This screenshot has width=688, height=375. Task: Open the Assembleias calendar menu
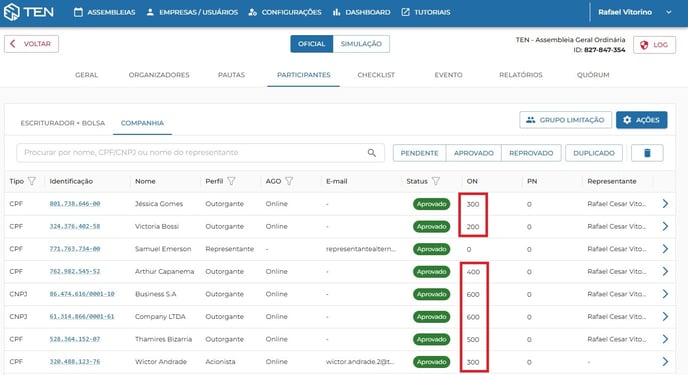coord(104,12)
